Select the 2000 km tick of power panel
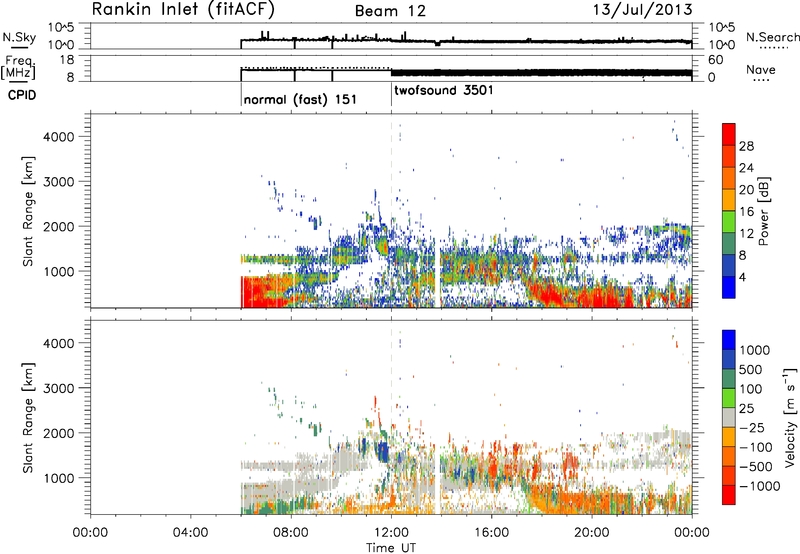The height and width of the screenshot is (554, 800). pyautogui.click(x=59, y=226)
